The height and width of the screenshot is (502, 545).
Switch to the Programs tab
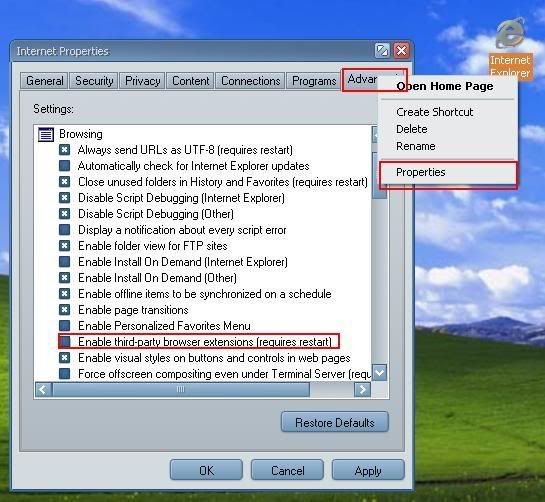[x=314, y=81]
